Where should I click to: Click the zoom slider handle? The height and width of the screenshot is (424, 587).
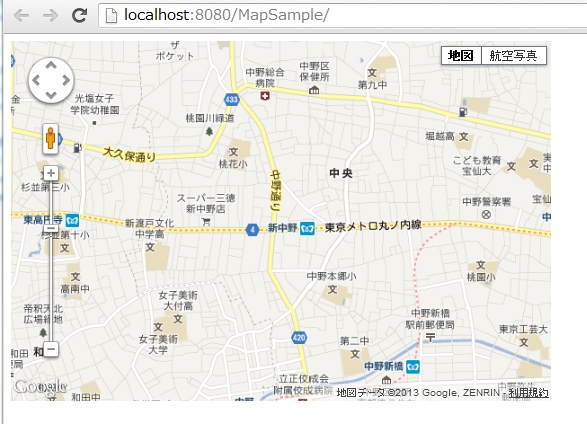[x=51, y=228]
